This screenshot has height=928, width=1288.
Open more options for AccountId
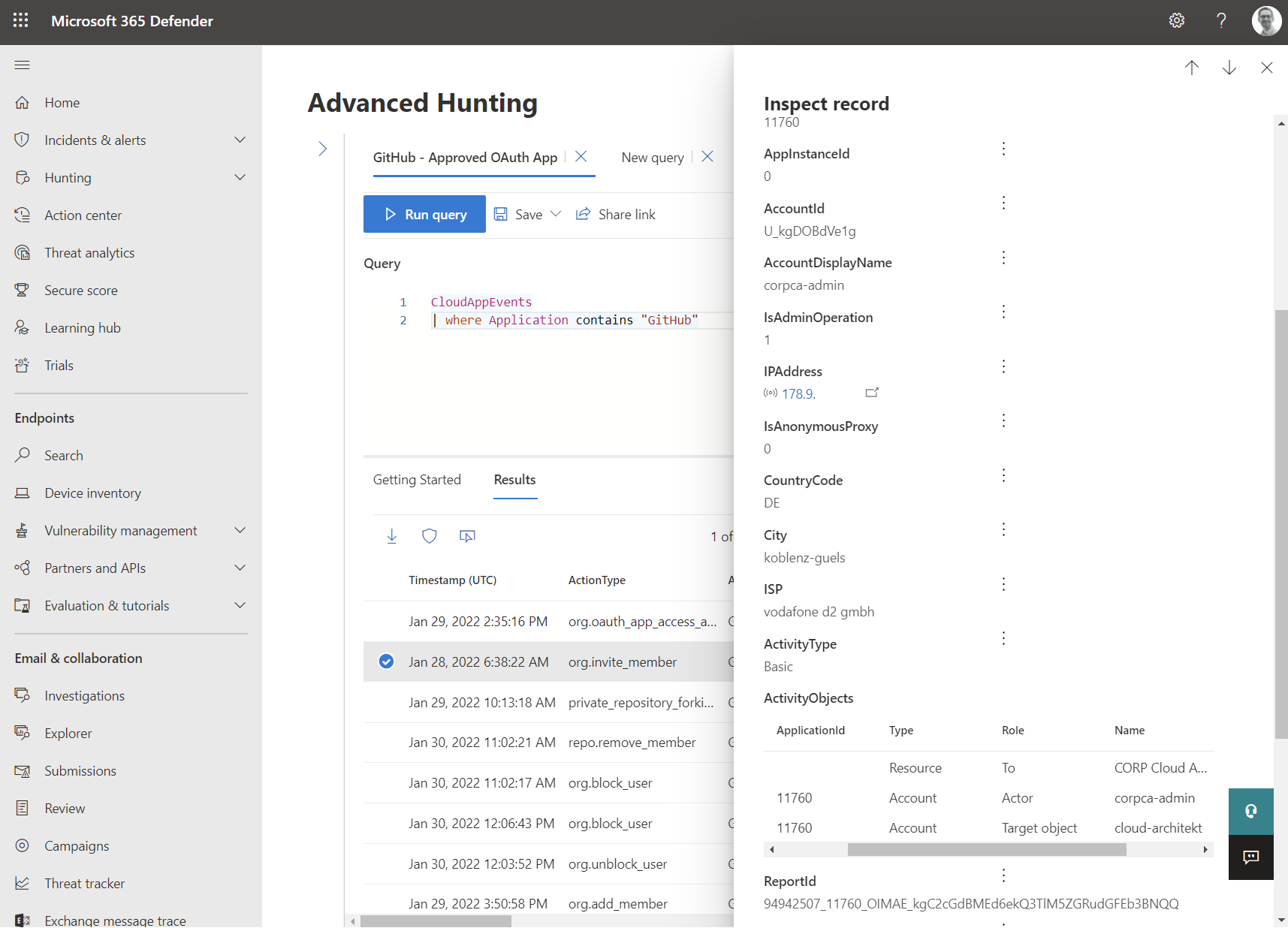tap(1003, 203)
